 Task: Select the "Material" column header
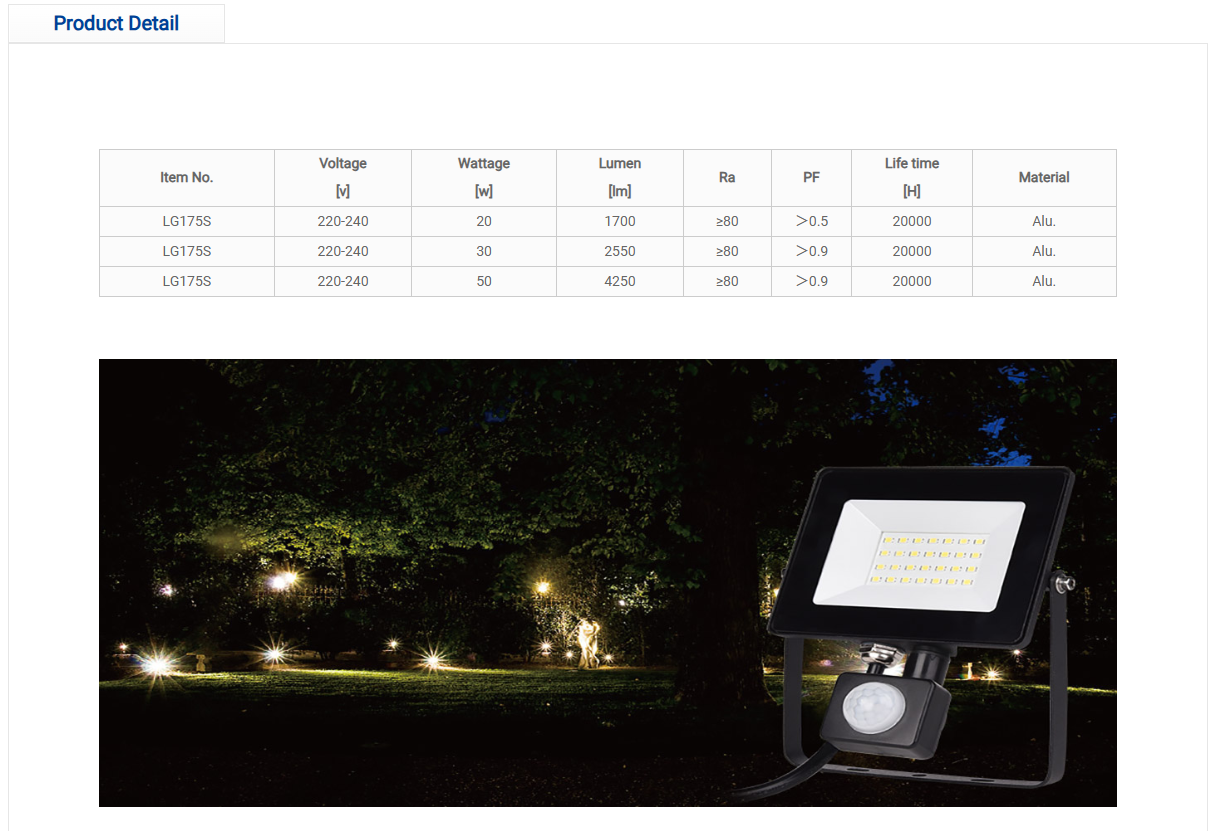(x=1044, y=178)
